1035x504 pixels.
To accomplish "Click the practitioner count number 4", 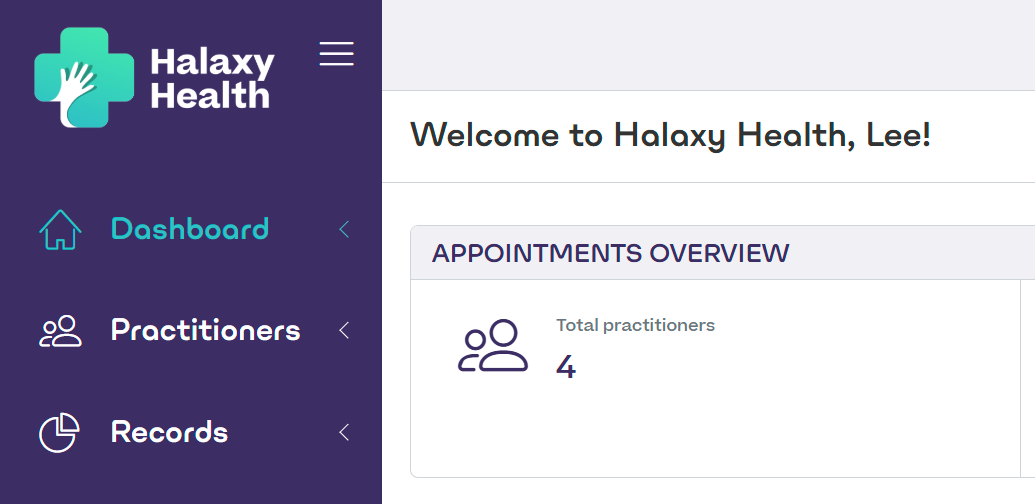I will (x=566, y=367).
